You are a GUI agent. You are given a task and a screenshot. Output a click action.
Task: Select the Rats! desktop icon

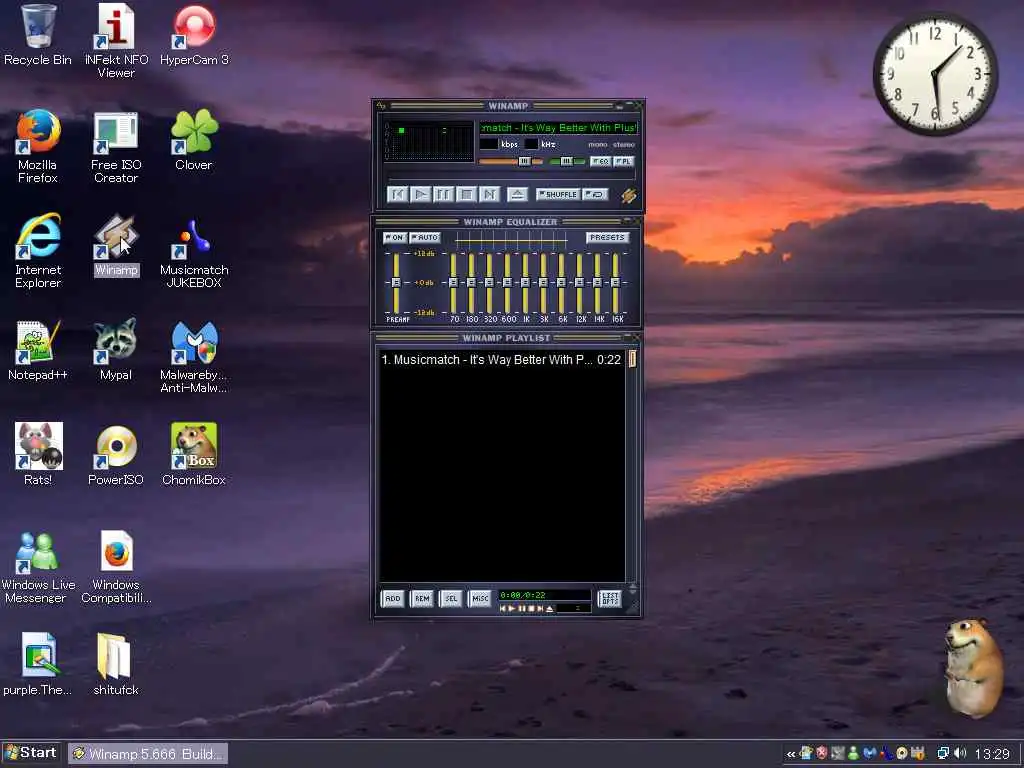point(38,454)
